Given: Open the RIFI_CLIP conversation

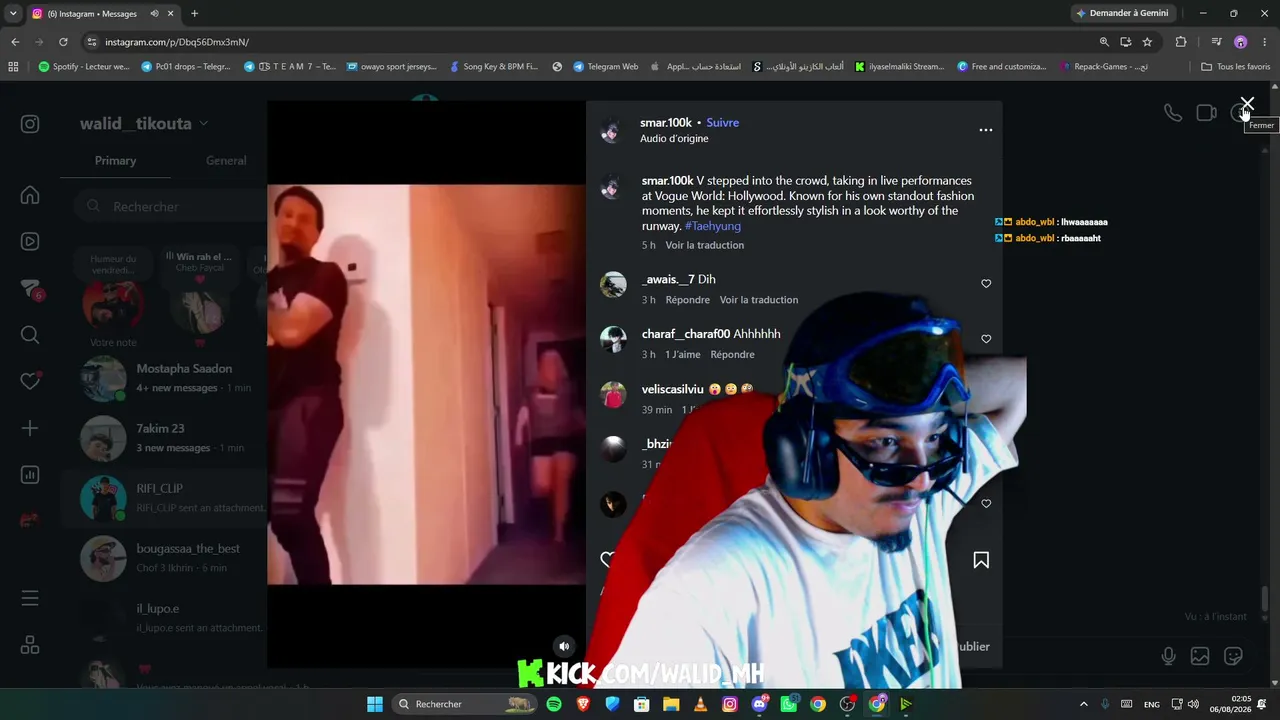Looking at the screenshot, I should [165, 498].
